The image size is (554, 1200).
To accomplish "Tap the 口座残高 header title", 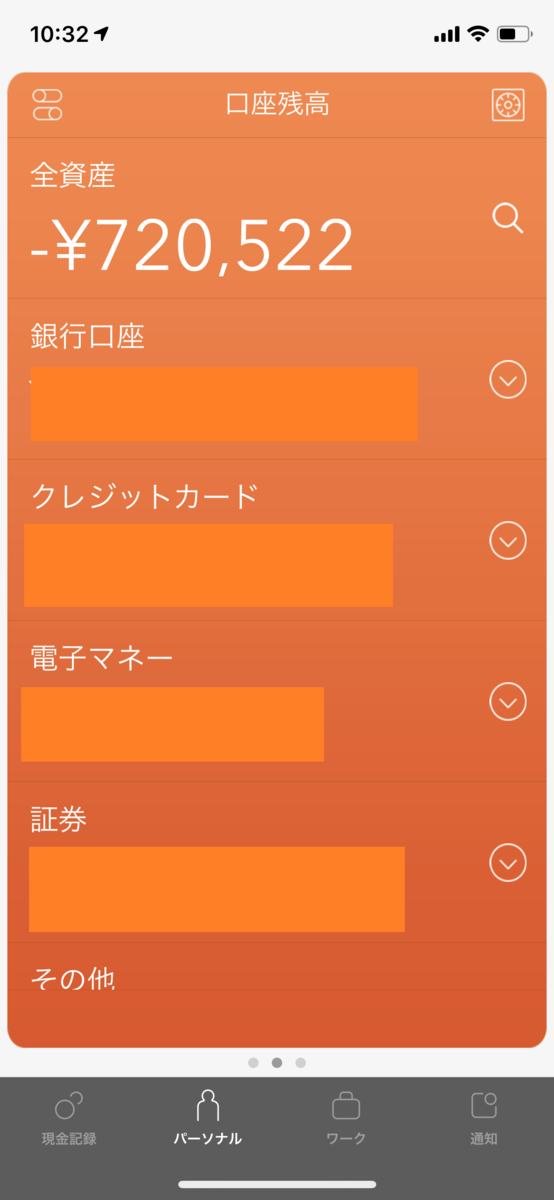I will coord(277,104).
